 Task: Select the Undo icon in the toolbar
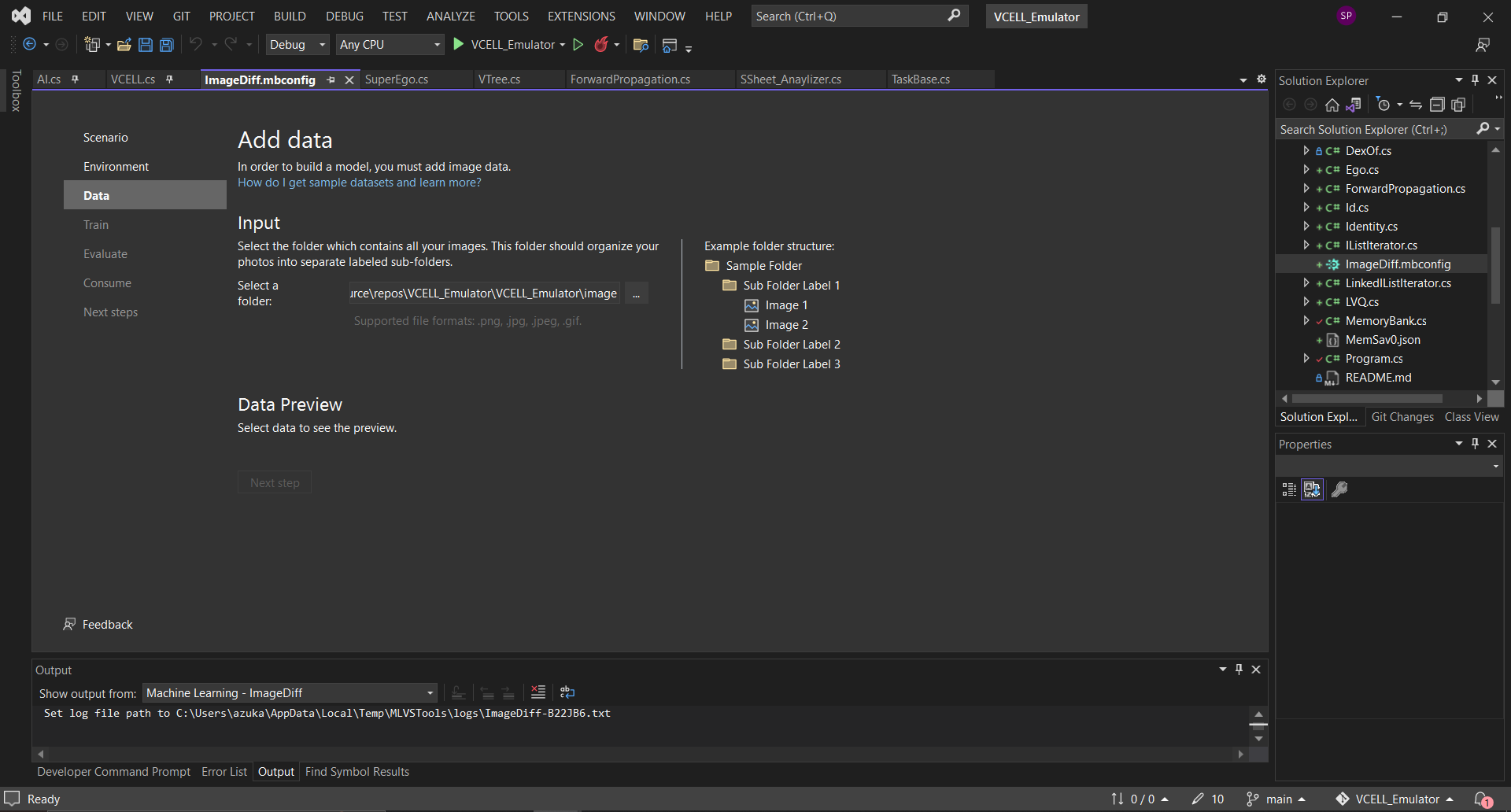coord(195,45)
